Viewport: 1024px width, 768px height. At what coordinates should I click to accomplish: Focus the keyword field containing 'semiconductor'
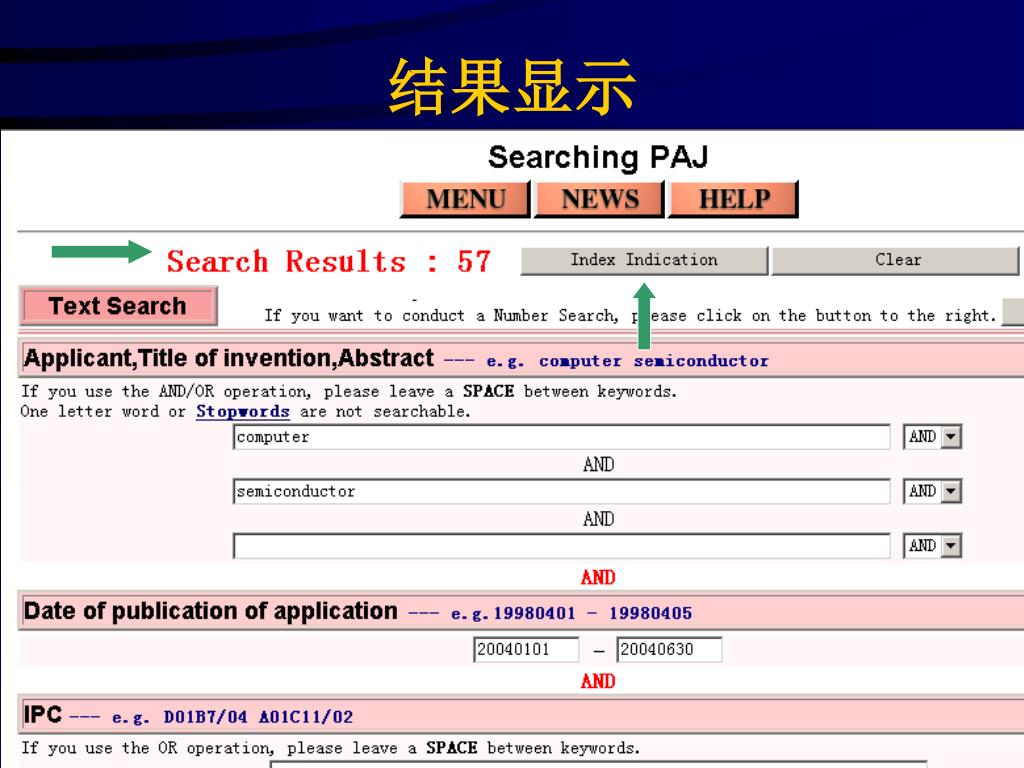[562, 491]
